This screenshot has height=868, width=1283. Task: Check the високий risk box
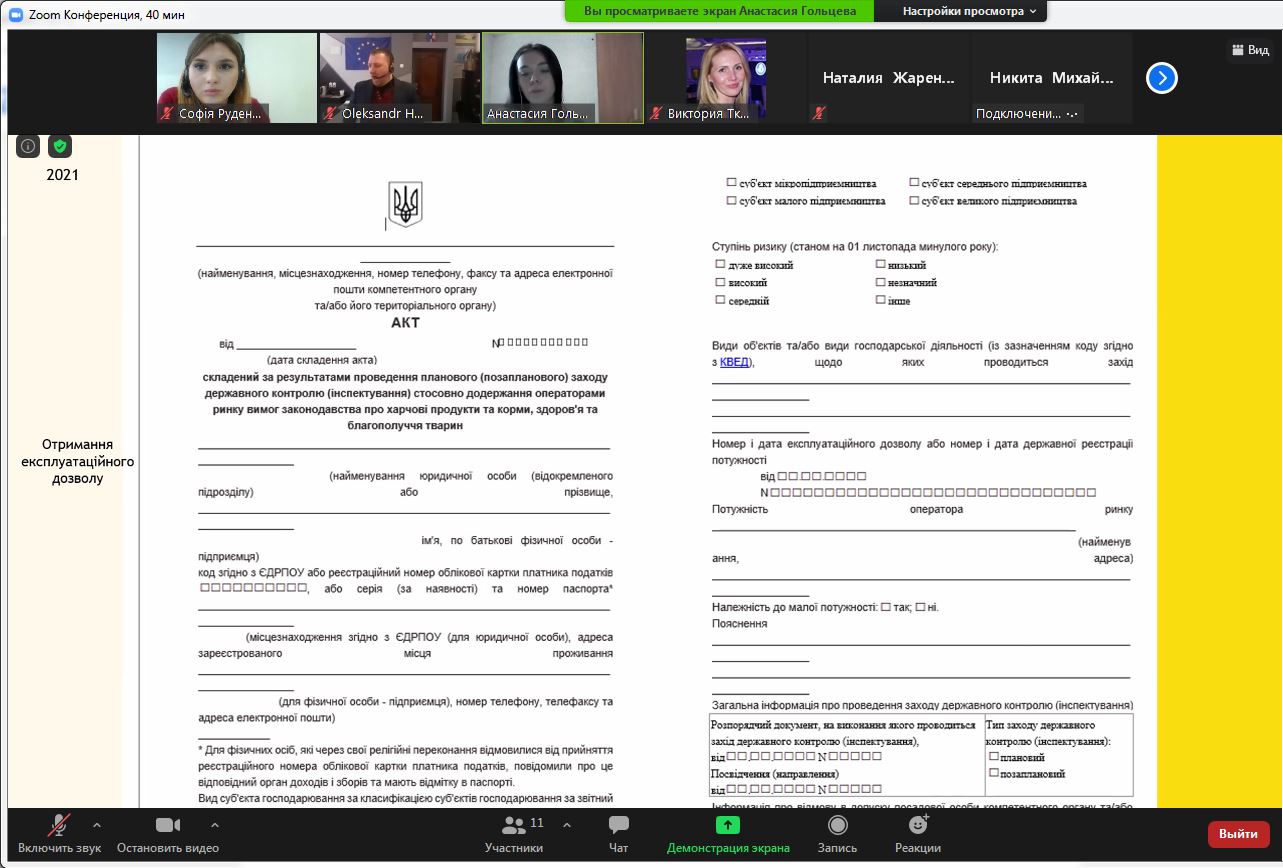720,282
